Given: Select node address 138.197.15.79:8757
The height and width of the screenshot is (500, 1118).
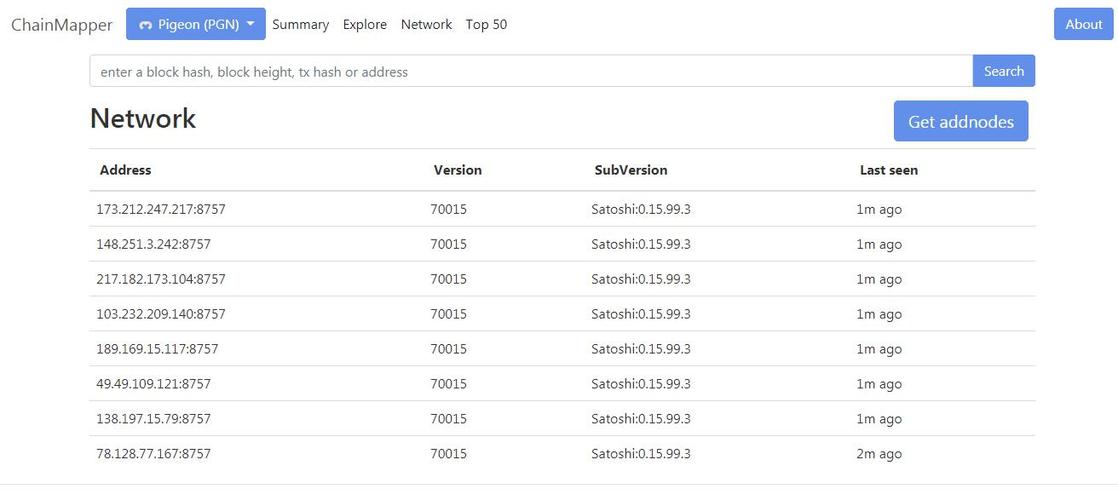Looking at the screenshot, I should pyautogui.click(x=153, y=419).
